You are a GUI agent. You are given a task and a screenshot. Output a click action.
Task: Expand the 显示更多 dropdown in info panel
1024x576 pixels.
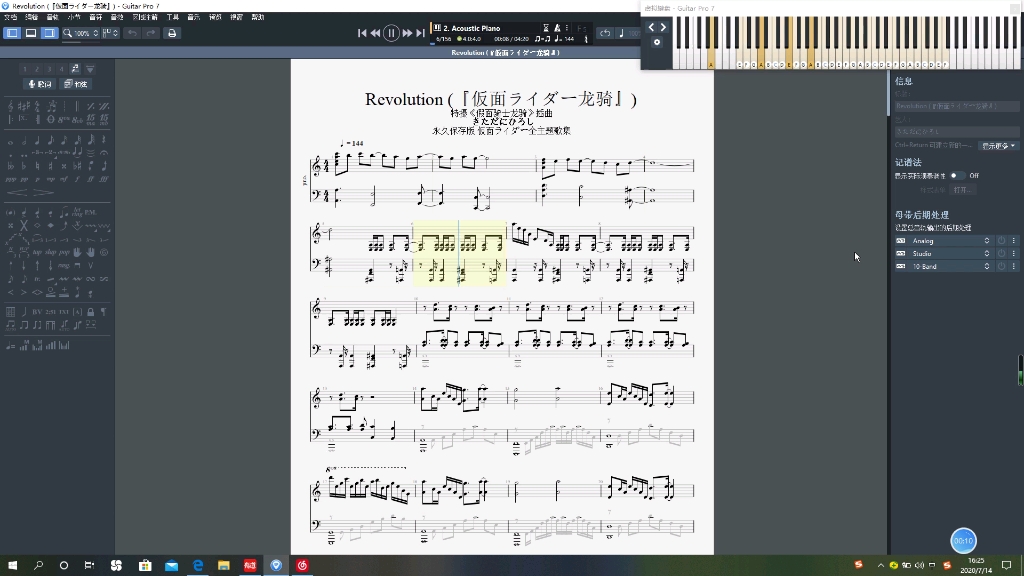999,146
